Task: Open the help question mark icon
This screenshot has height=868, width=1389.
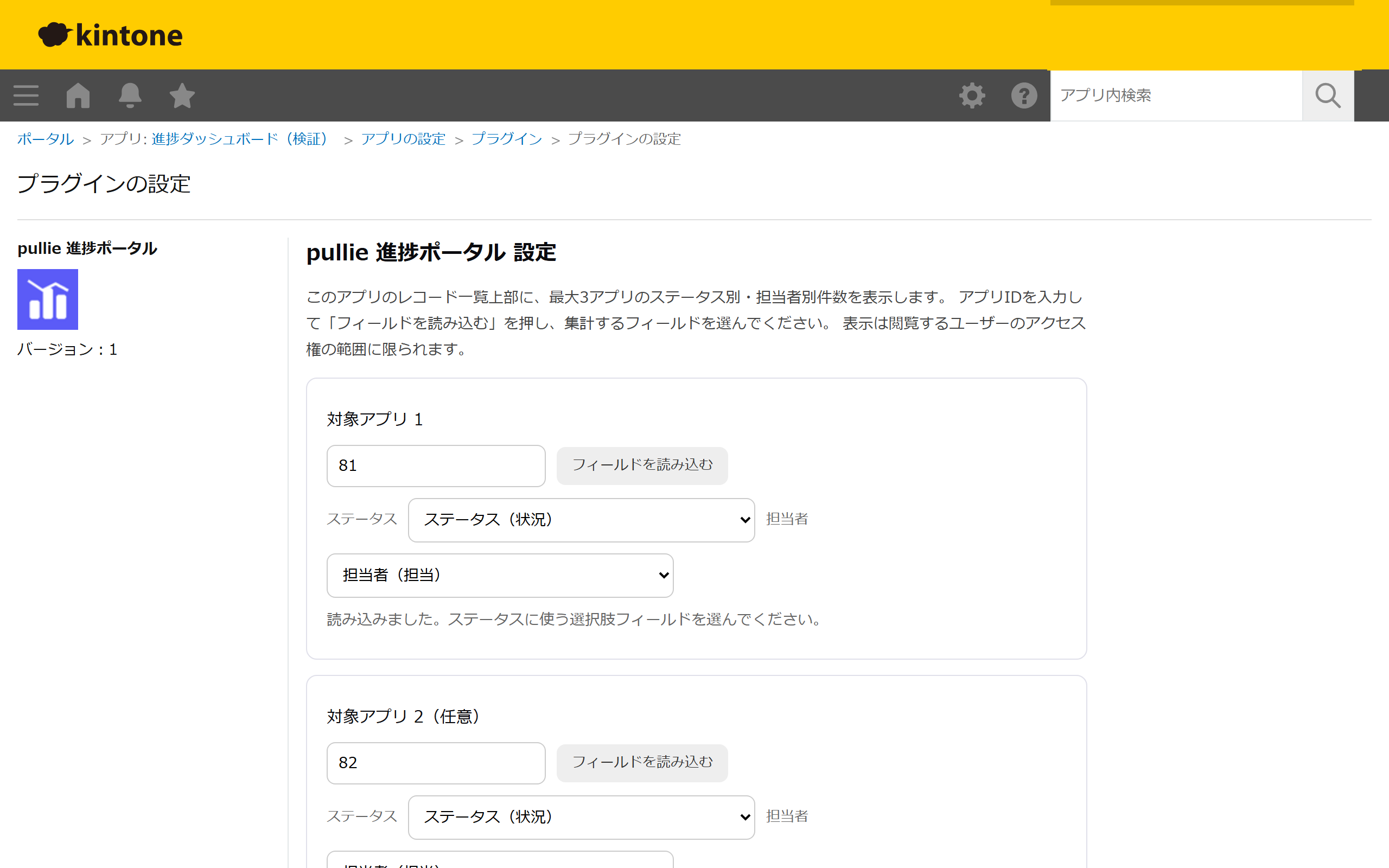Action: [1024, 95]
